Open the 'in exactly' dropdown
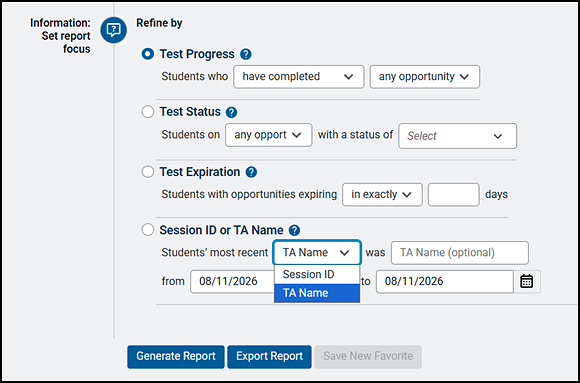 [382, 194]
